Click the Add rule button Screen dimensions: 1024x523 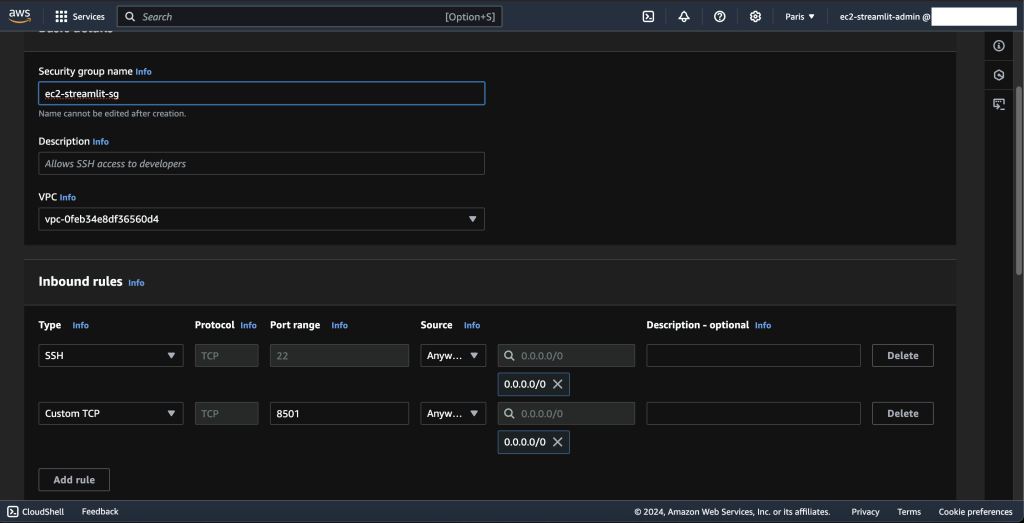pos(74,480)
